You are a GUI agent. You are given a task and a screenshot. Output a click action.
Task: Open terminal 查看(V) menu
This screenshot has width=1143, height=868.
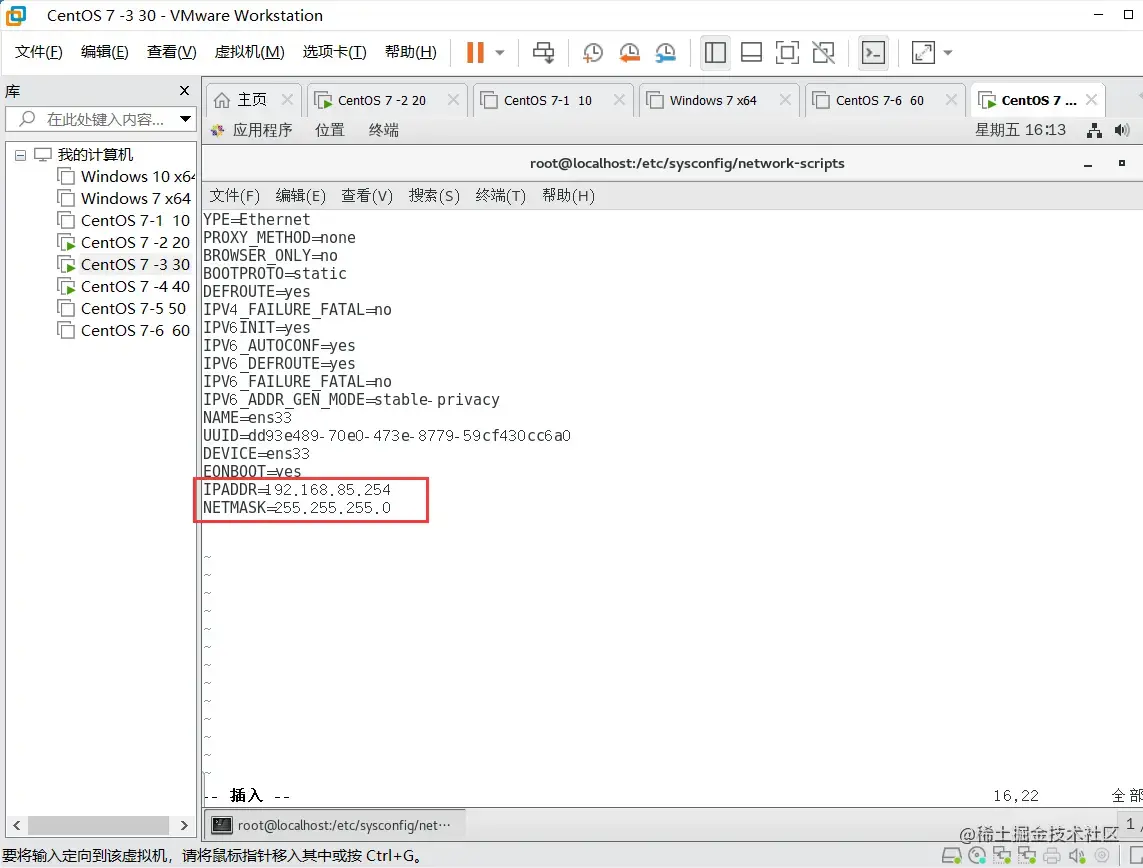367,195
